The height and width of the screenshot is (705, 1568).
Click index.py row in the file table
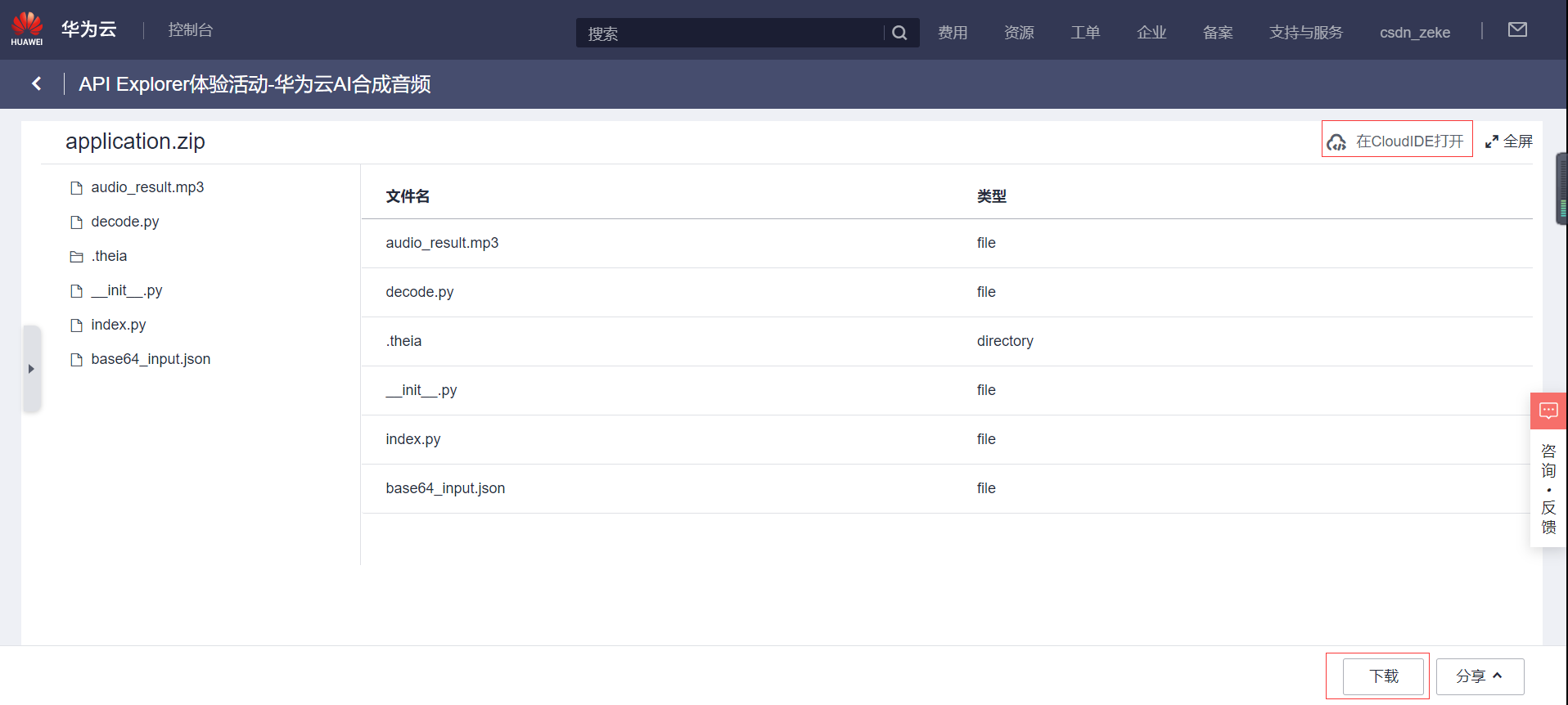click(413, 439)
